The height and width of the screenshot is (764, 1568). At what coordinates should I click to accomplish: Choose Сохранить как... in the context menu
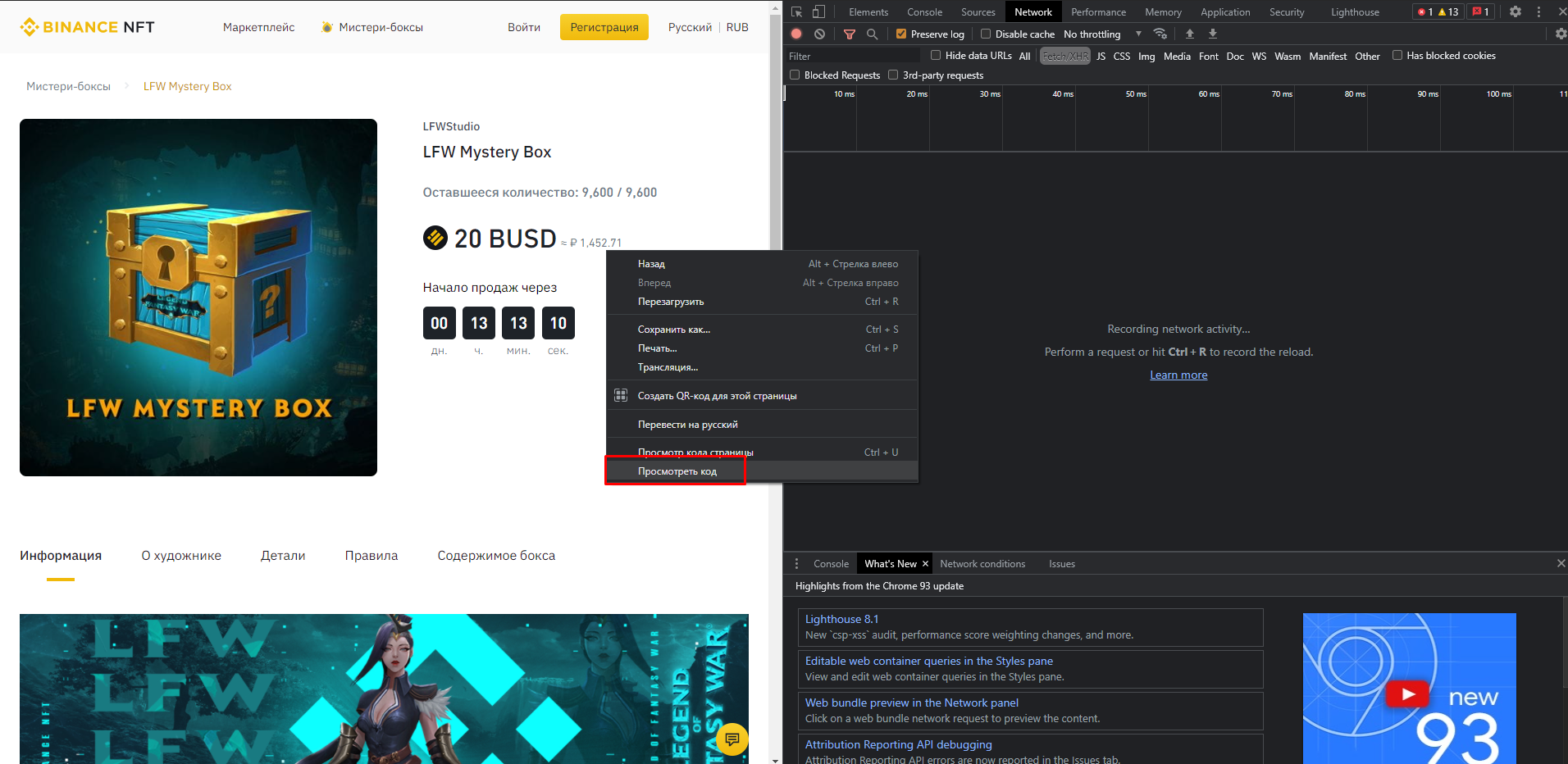click(762, 330)
